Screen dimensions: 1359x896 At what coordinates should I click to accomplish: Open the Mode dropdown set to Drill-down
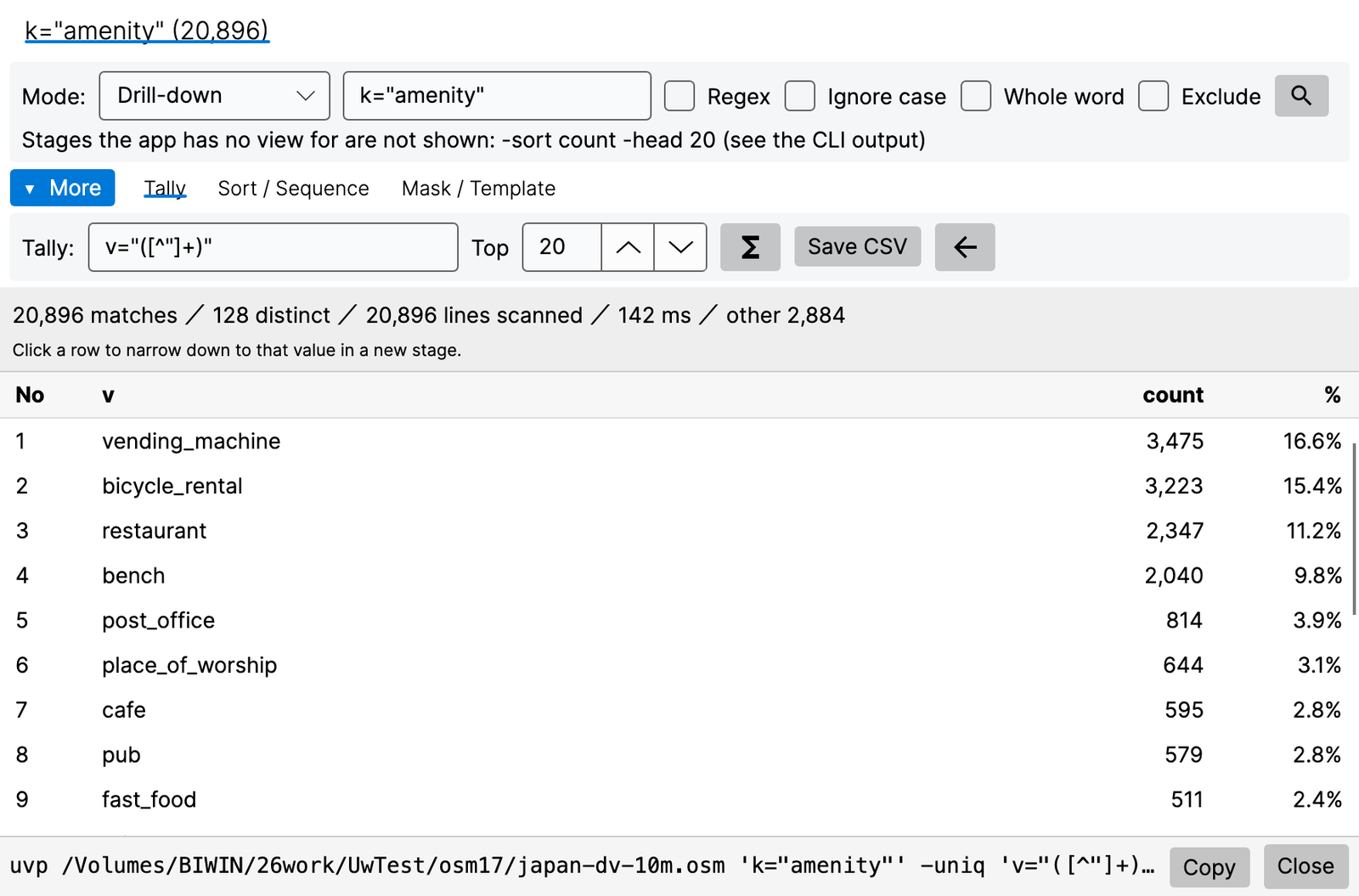(x=215, y=96)
